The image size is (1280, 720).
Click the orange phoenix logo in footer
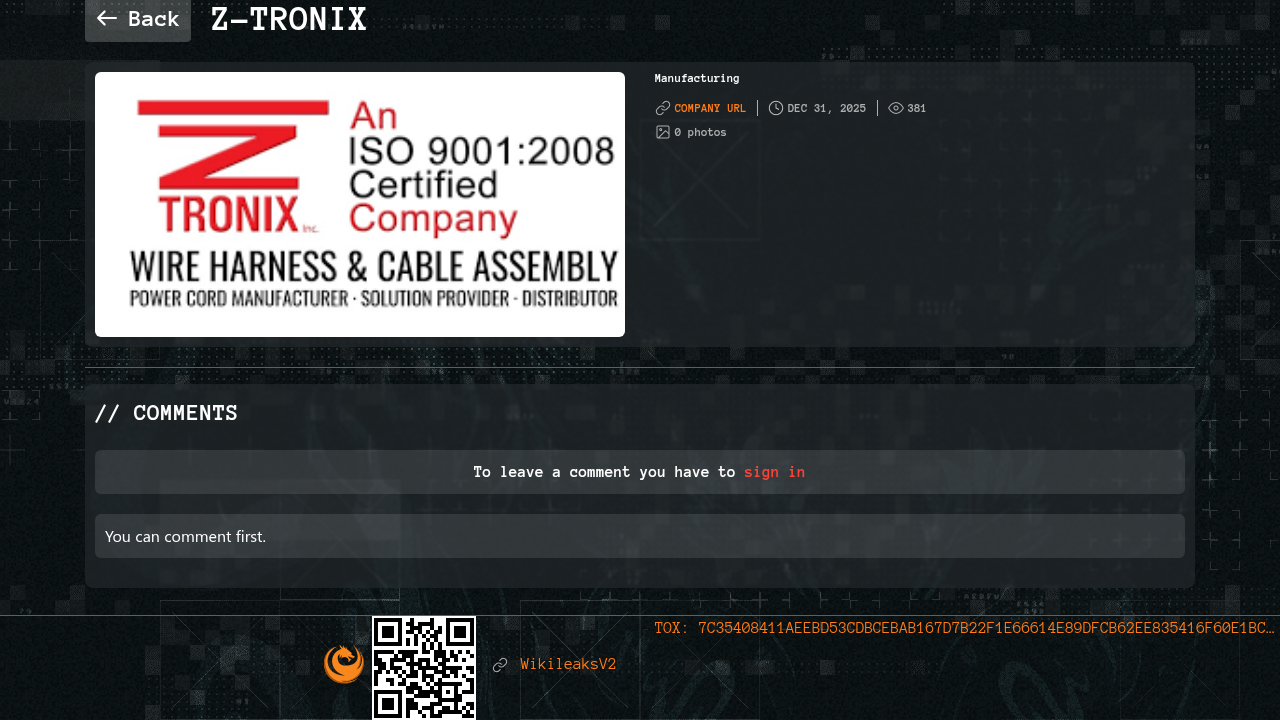tap(344, 664)
